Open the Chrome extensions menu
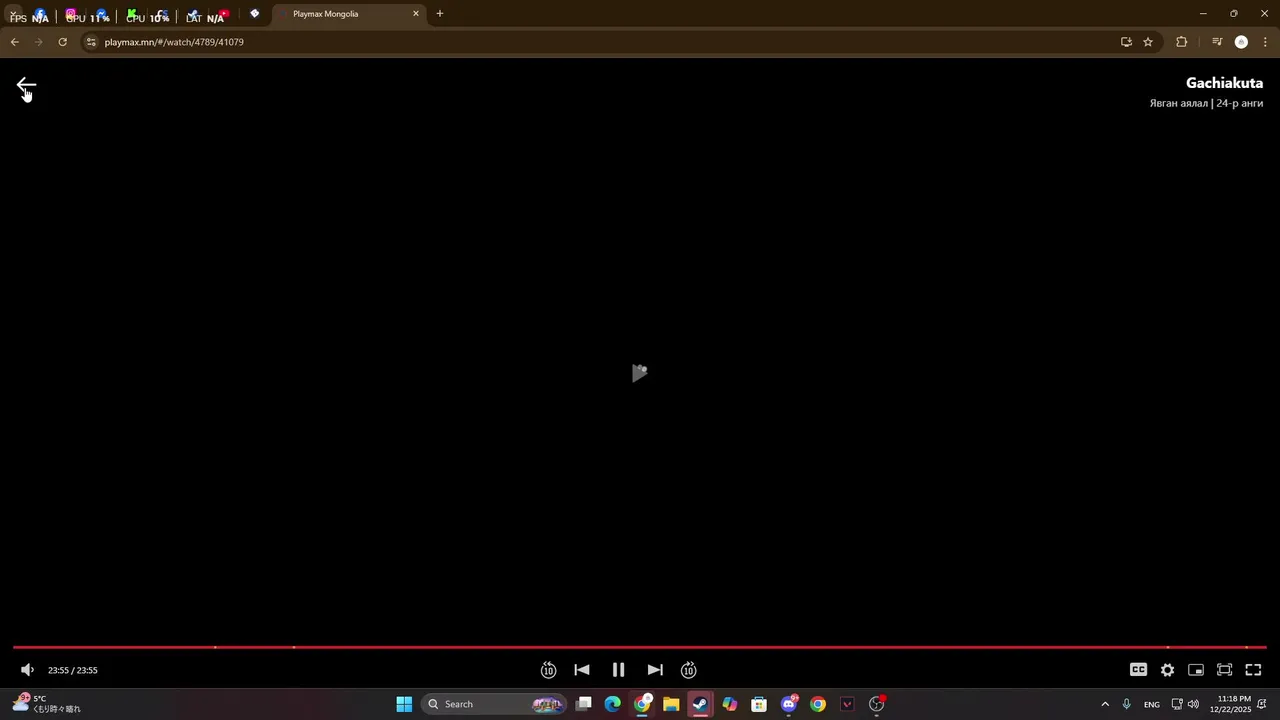Viewport: 1280px width, 720px height. (x=1182, y=42)
